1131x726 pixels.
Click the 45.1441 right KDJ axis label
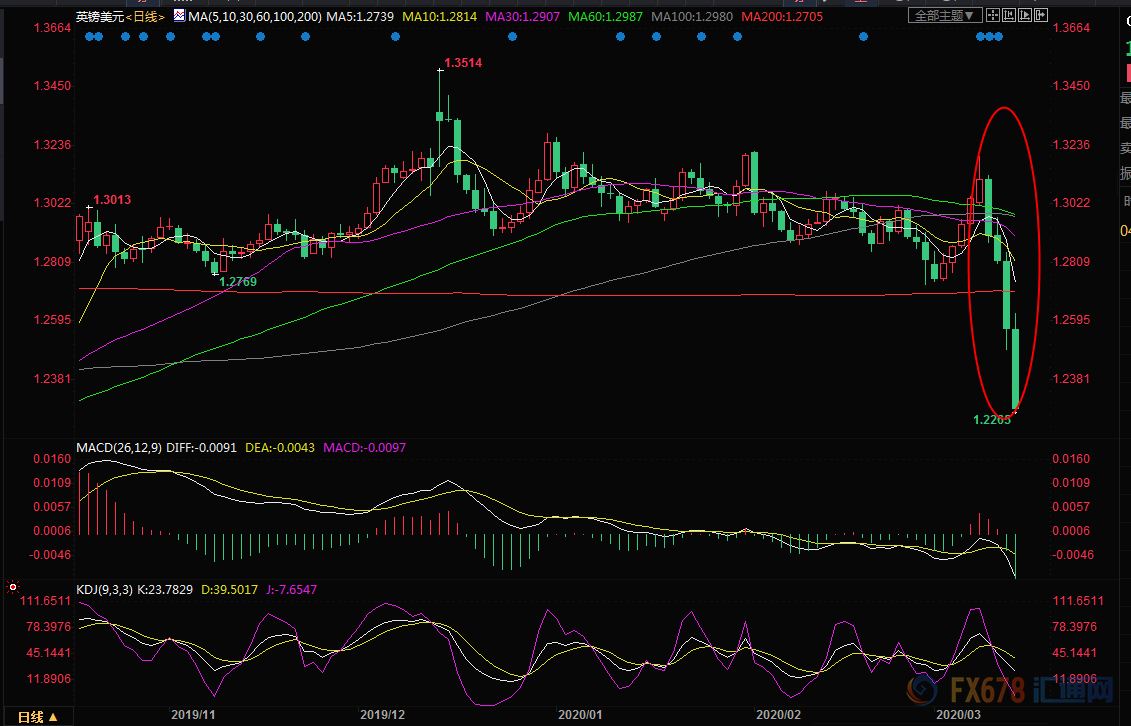point(1075,653)
